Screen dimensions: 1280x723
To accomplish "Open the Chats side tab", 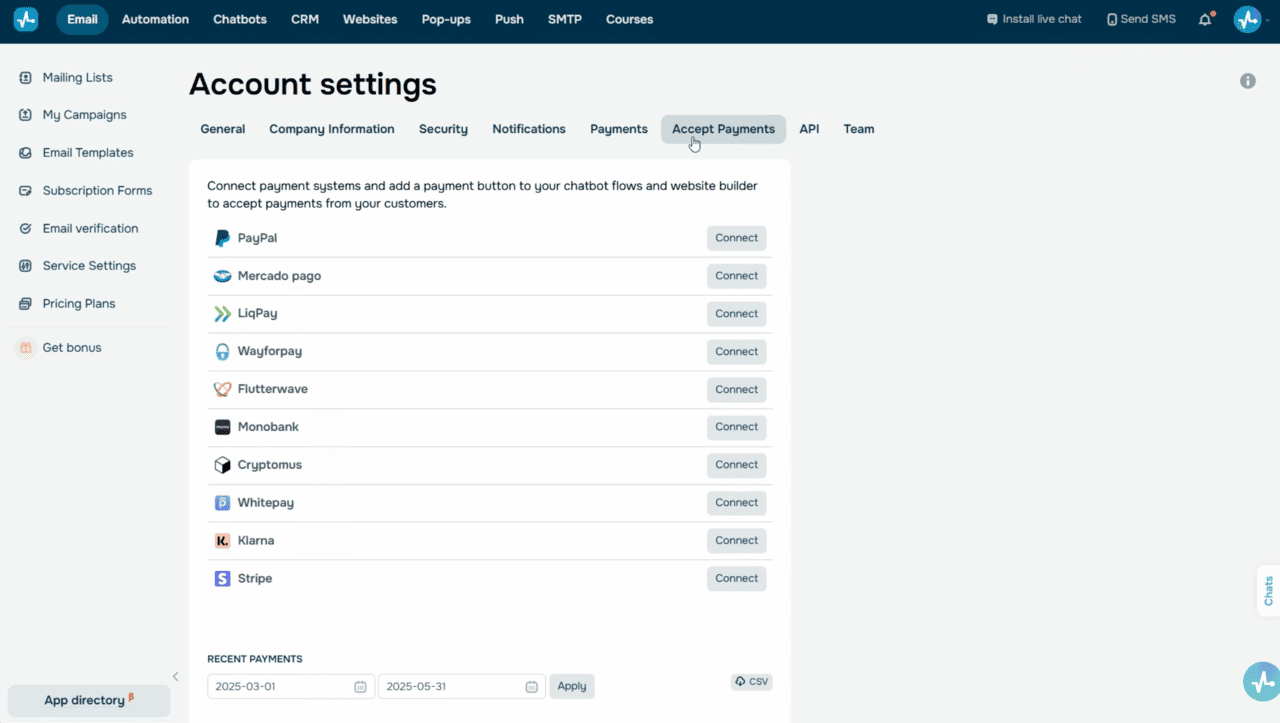I will (1268, 591).
